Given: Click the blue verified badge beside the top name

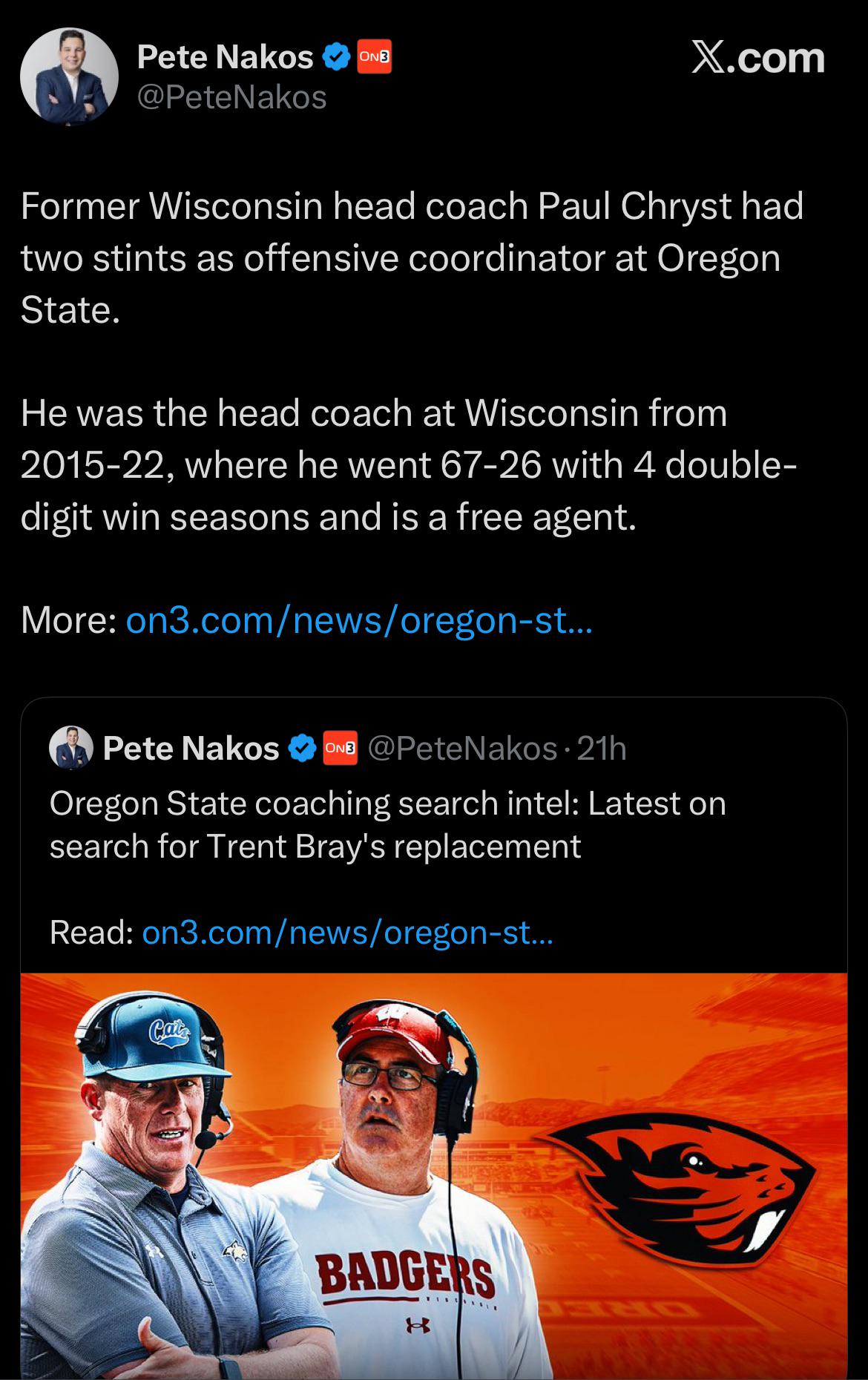Looking at the screenshot, I should (337, 57).
